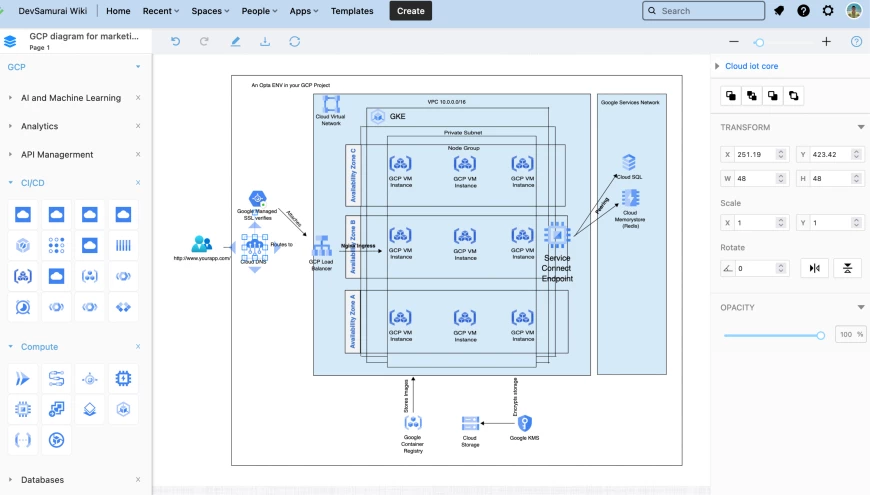The height and width of the screenshot is (495, 870).
Task: Open the Confluence help menu icon
Action: point(803,11)
